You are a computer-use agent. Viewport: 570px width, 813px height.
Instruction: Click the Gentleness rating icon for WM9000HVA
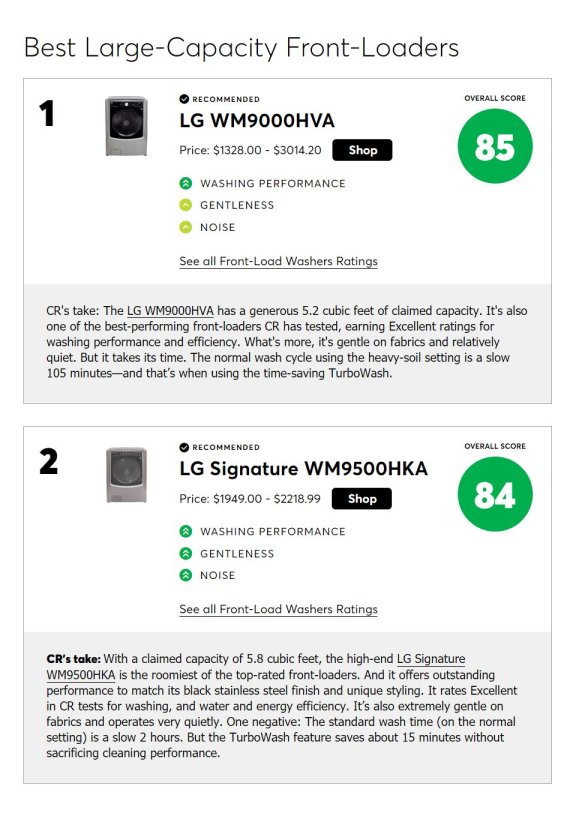(186, 205)
